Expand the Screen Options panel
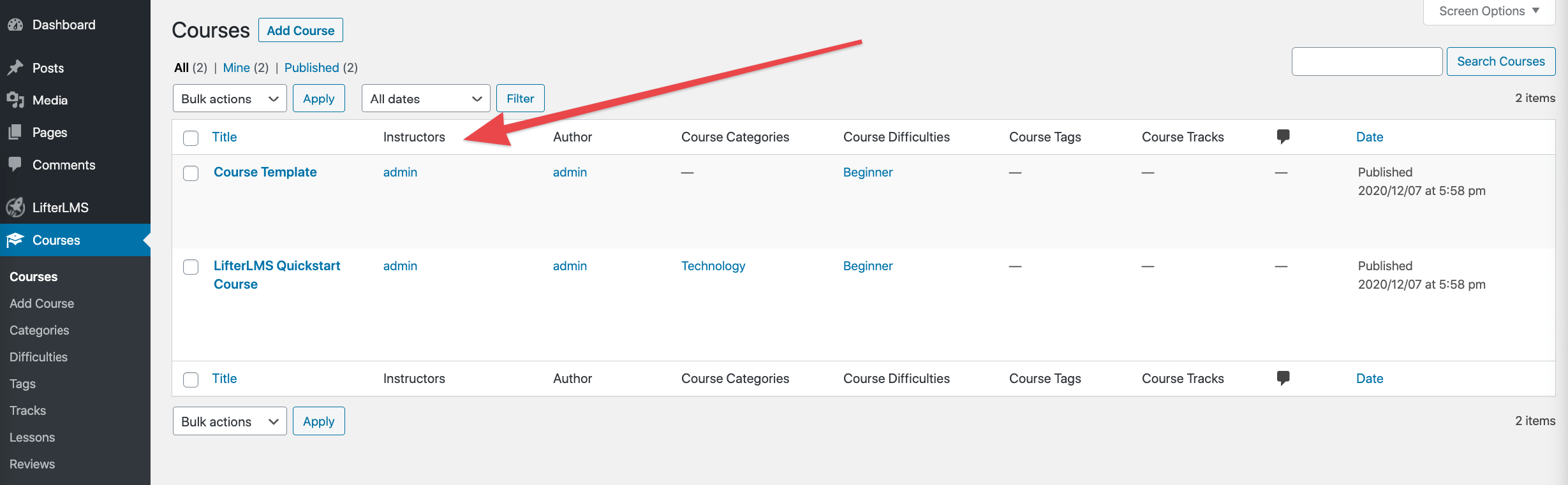The image size is (1568, 485). (1489, 11)
